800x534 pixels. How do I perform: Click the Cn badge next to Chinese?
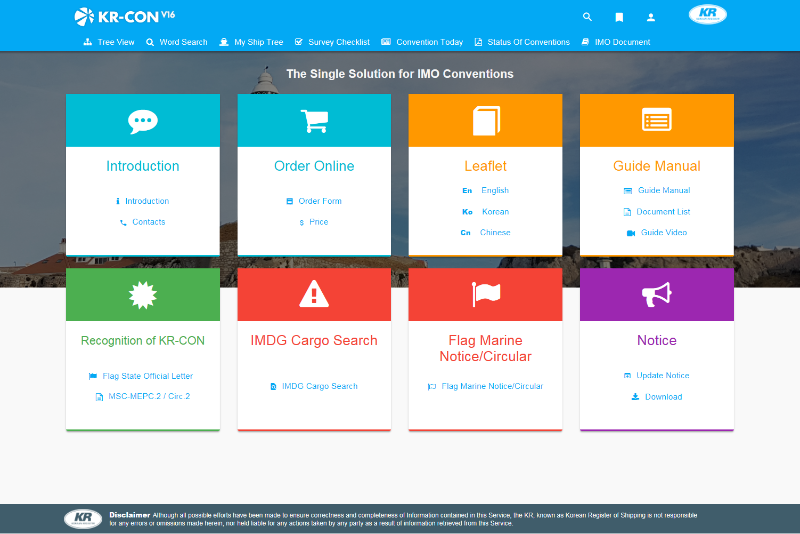(x=465, y=233)
